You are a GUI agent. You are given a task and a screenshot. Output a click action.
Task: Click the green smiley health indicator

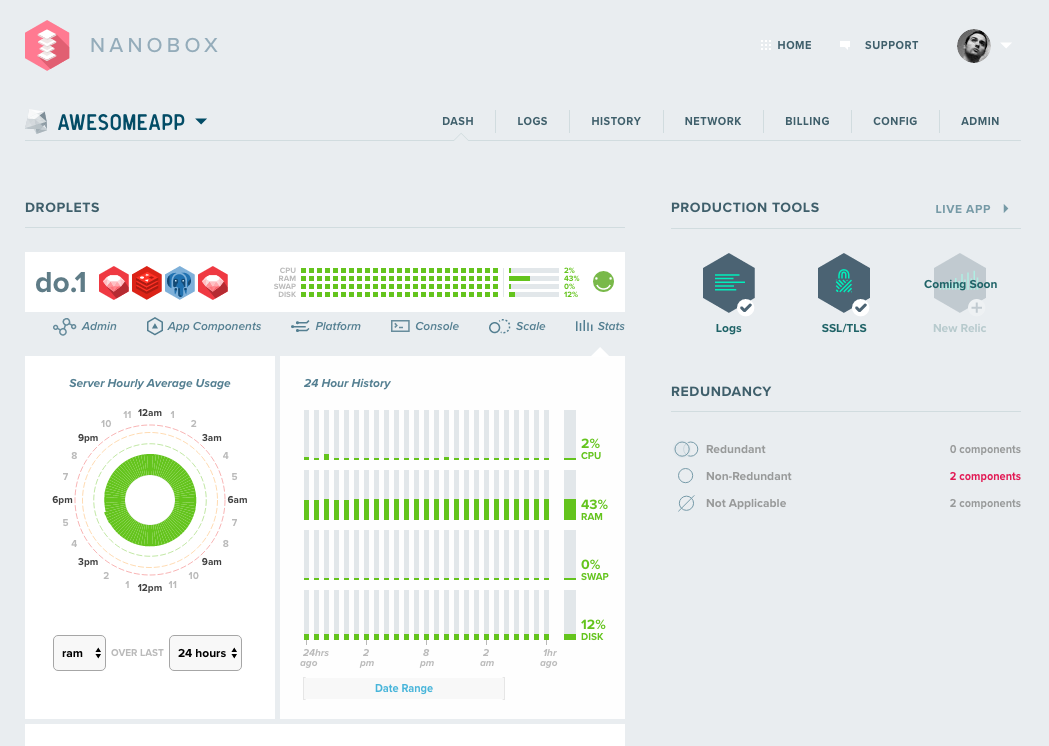click(x=602, y=282)
